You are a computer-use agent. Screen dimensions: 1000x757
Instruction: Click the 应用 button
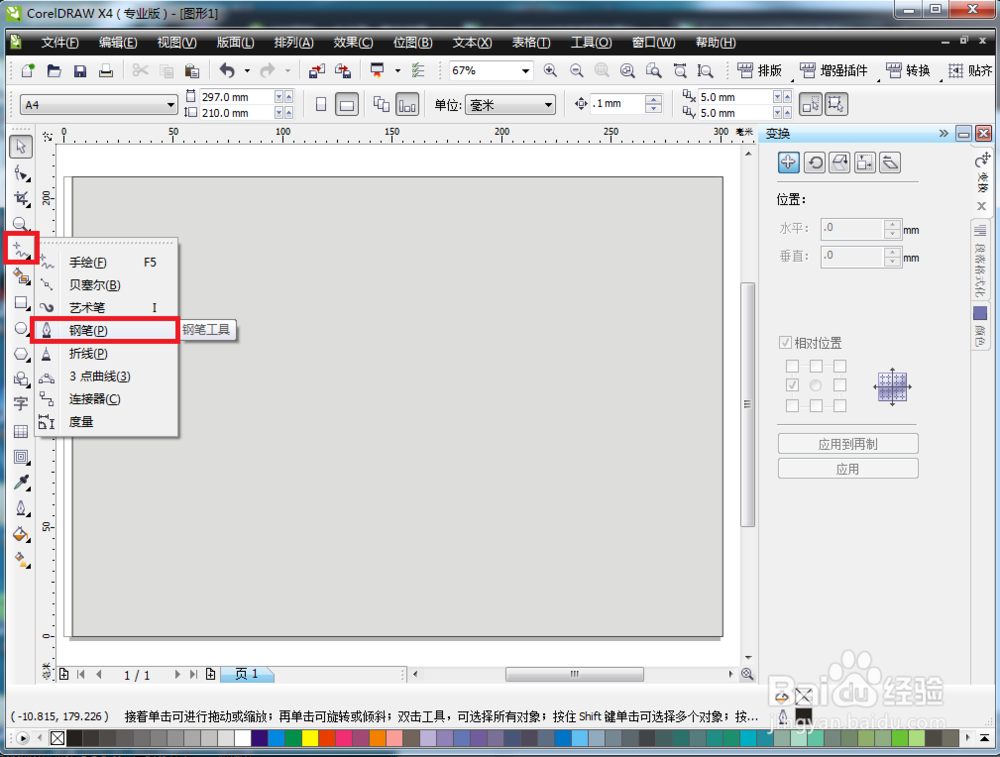[848, 469]
